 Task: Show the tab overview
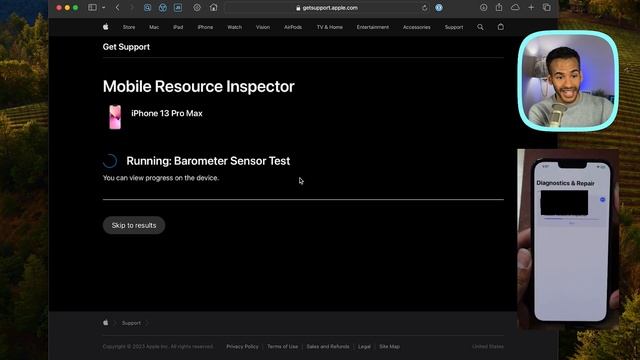point(547,7)
